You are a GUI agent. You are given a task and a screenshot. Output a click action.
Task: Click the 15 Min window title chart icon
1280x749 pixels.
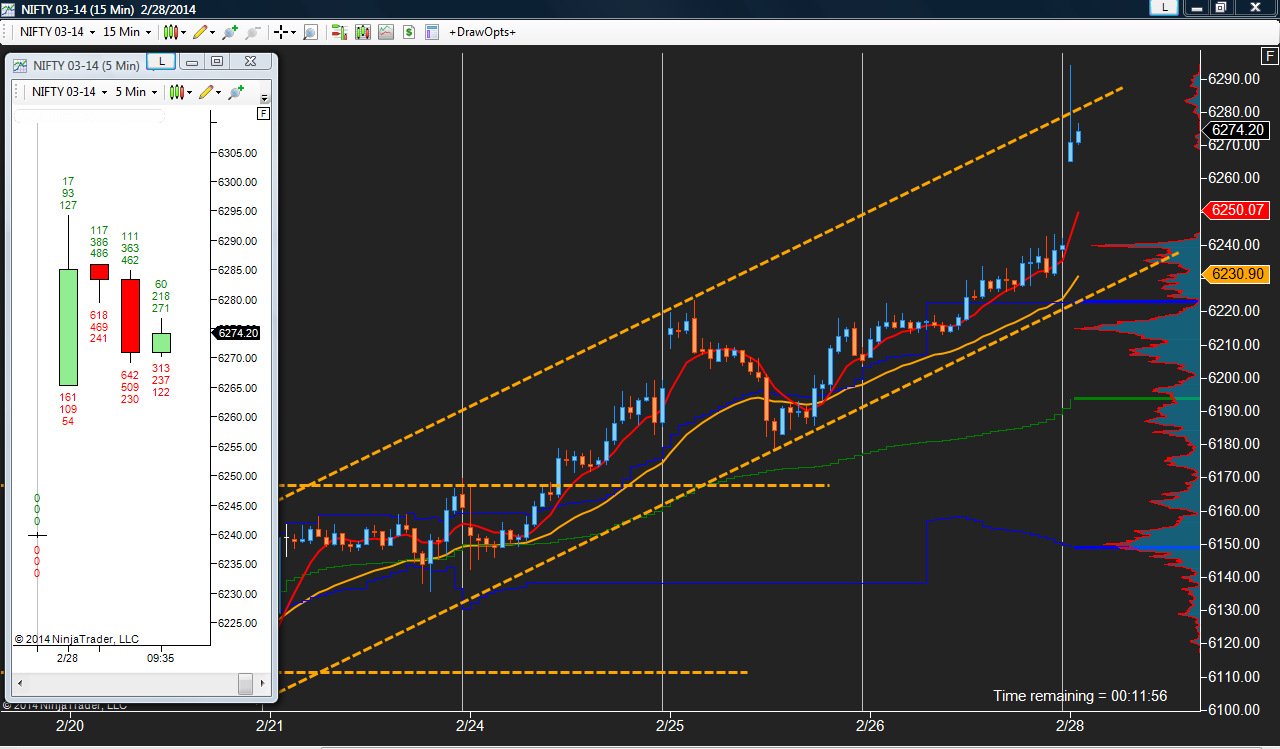pyautogui.click(x=9, y=8)
